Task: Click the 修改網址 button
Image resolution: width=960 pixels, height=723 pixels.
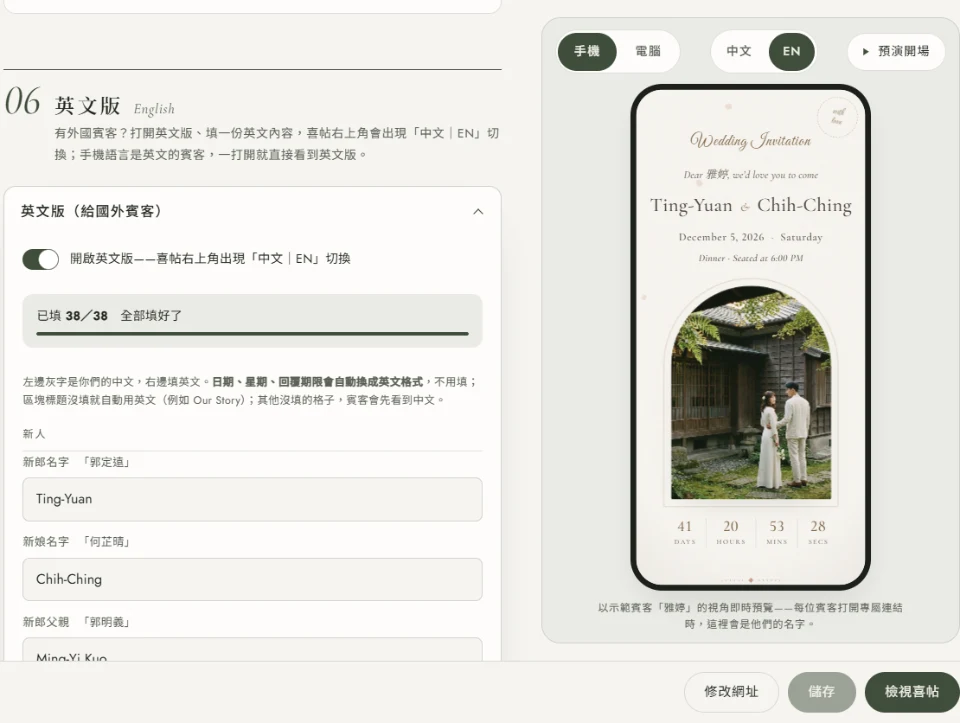Action: pyautogui.click(x=731, y=692)
